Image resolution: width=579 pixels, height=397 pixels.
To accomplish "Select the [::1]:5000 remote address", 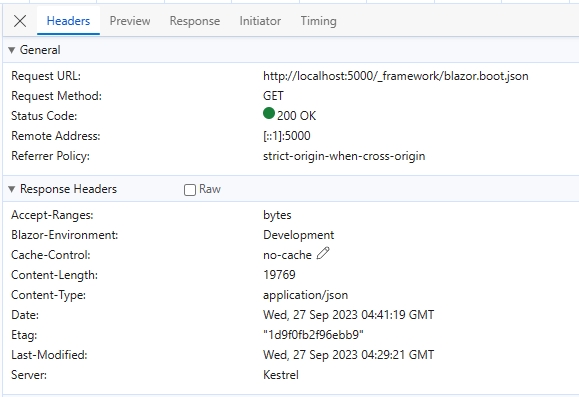I will pos(287,136).
